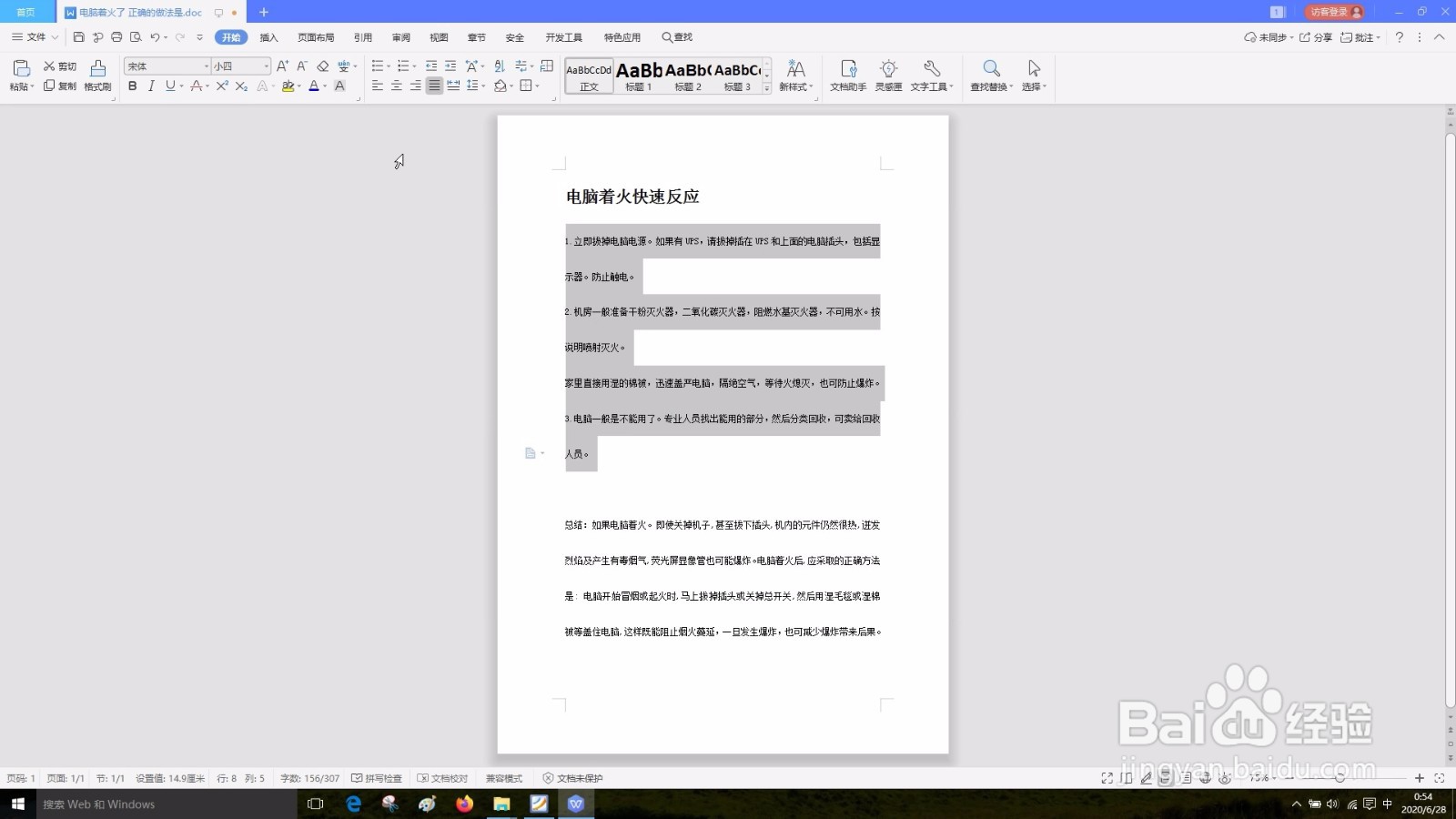1456x819 pixels.
Task: Expand the font size dropdown
Action: coord(265,66)
